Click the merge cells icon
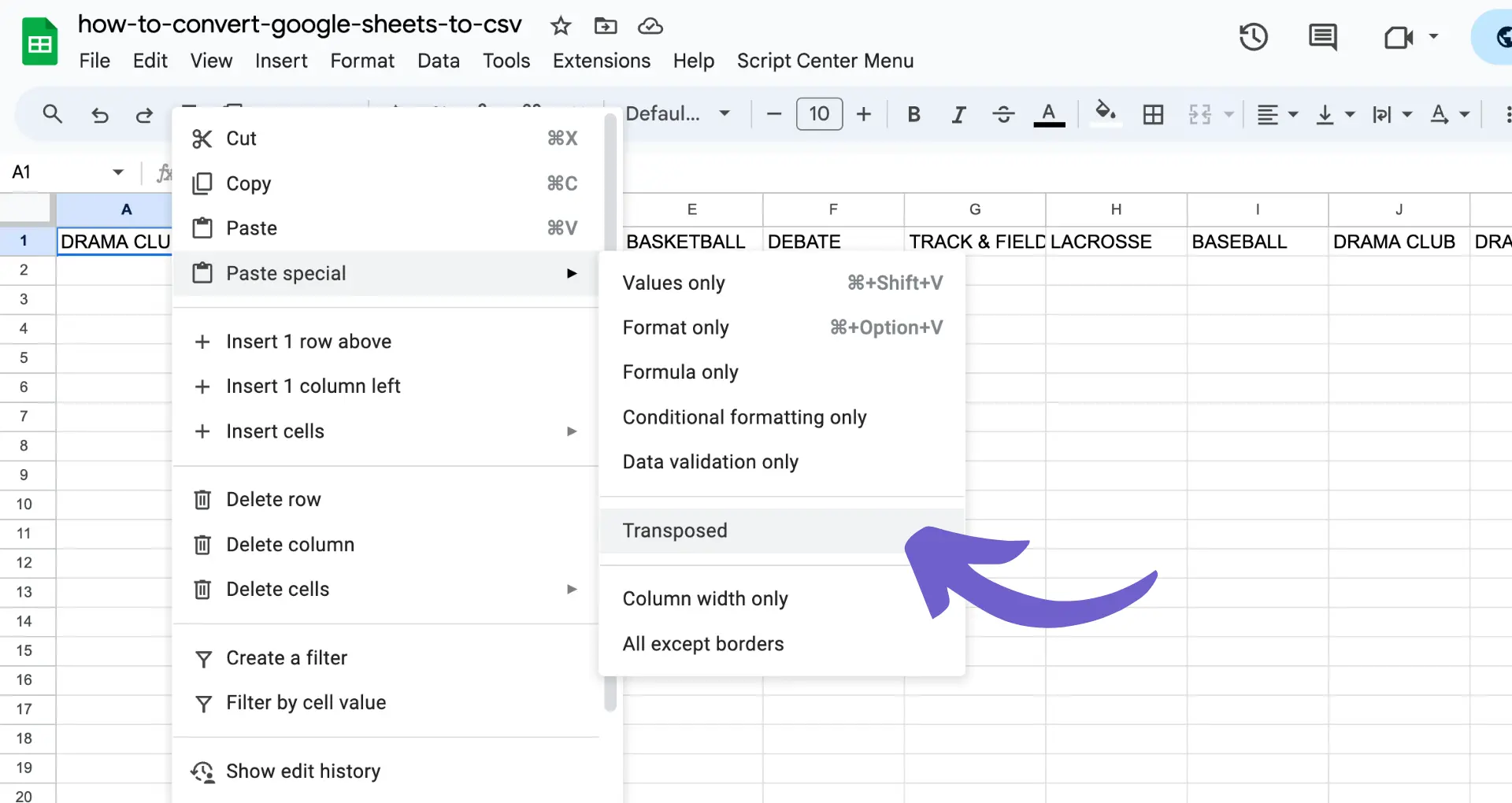This screenshot has width=1512, height=803. pos(1200,115)
